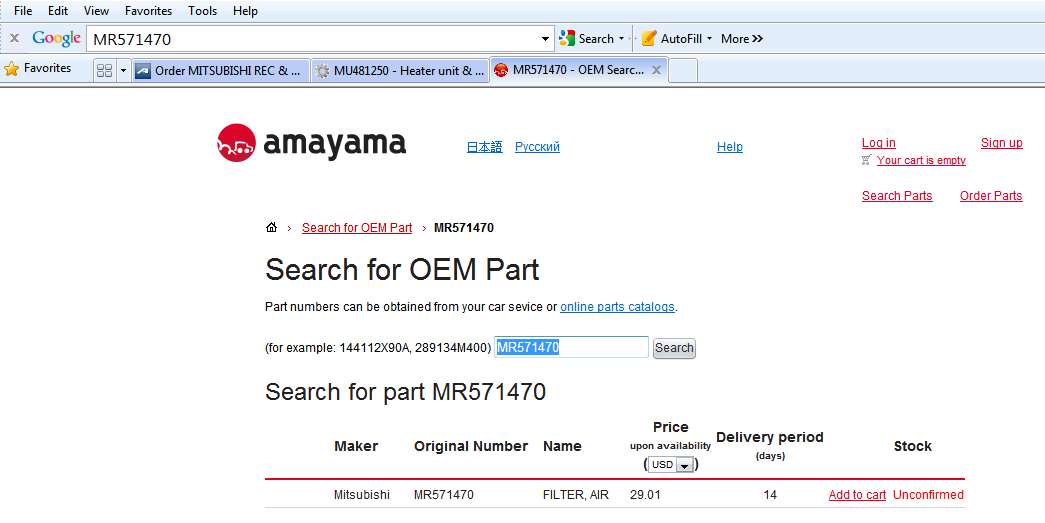
Task: Click the home breadcrumb icon
Action: point(271,228)
